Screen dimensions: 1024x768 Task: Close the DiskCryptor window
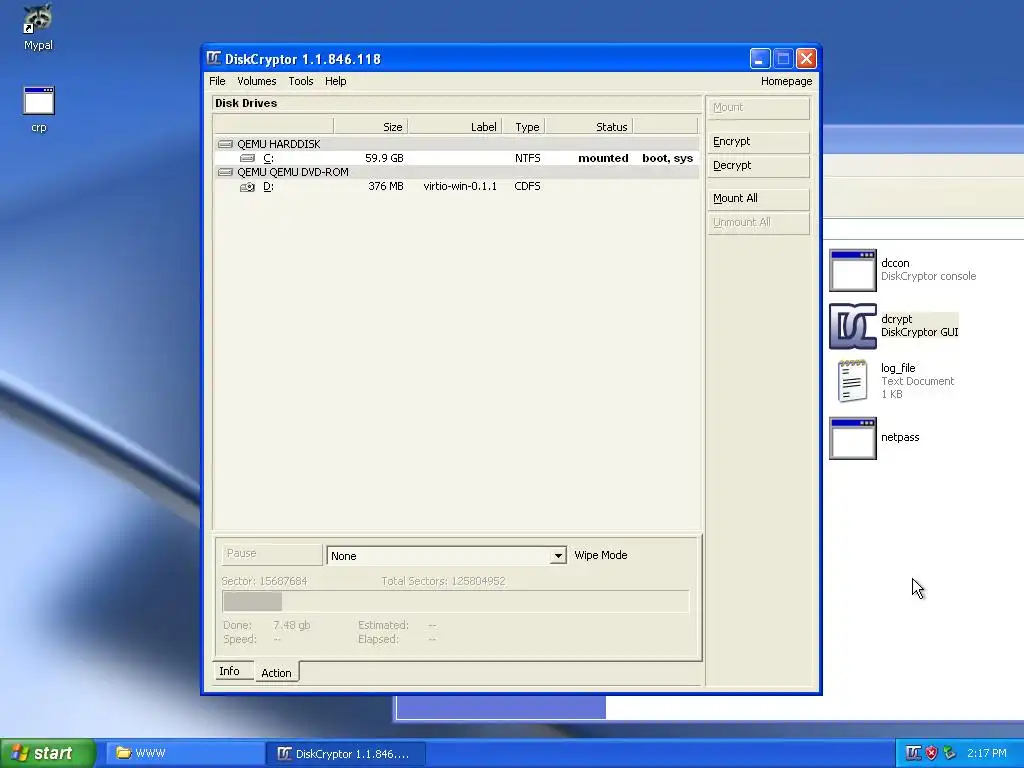point(807,59)
